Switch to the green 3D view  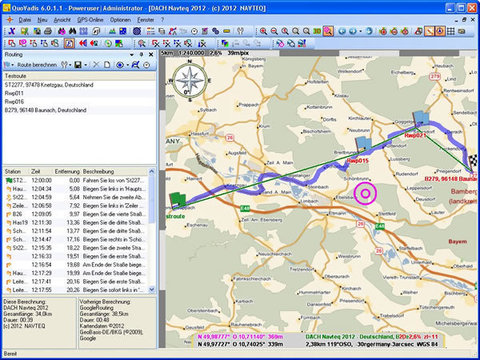(x=317, y=31)
